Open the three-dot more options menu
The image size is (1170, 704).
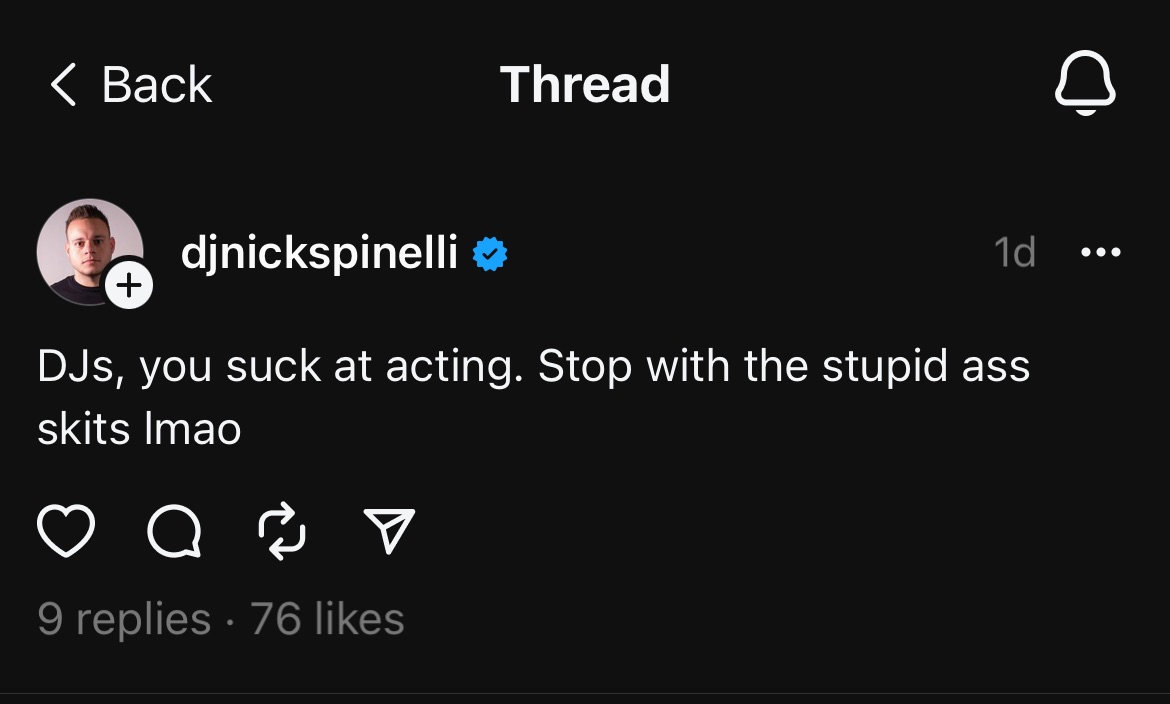tap(1101, 252)
